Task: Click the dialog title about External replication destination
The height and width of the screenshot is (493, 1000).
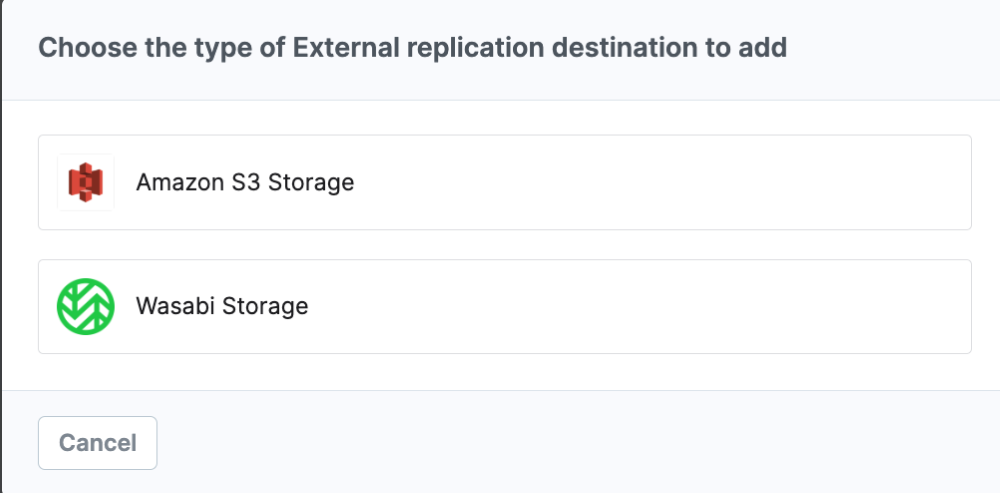Action: coord(413,48)
